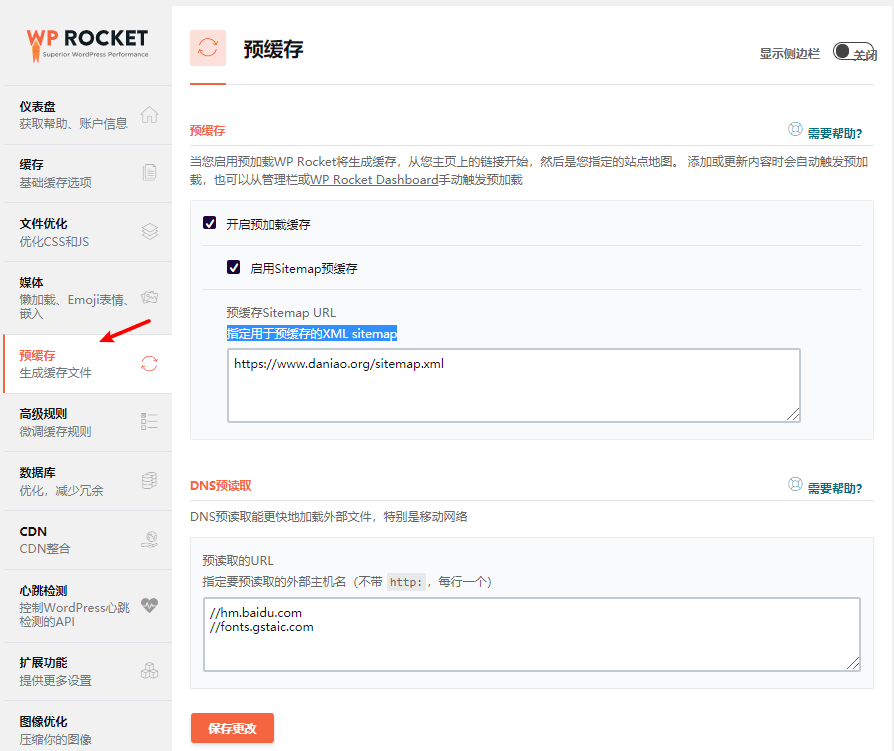Viewport: 894px width, 751px height.
Task: Open the 媒体 settings tab
Action: (x=88, y=298)
